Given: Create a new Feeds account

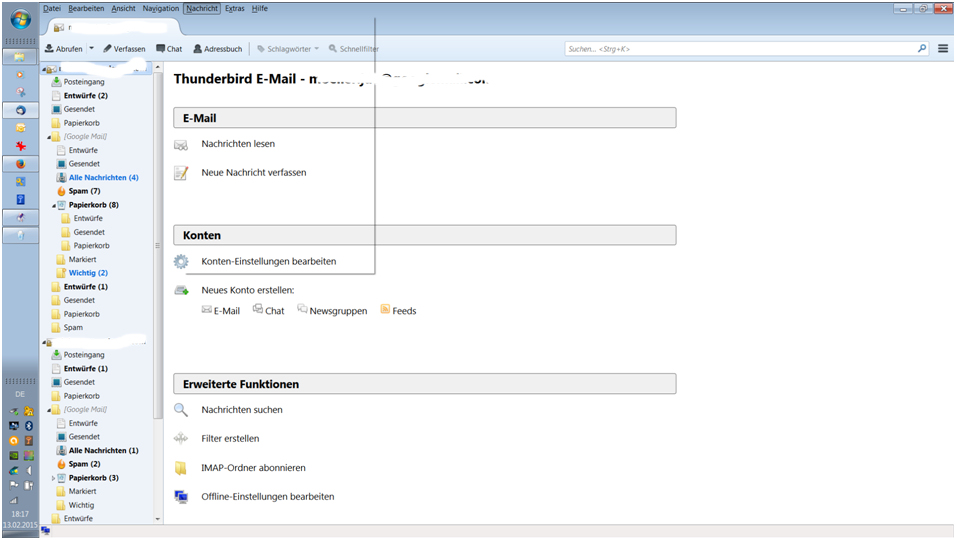Looking at the screenshot, I should tap(398, 310).
